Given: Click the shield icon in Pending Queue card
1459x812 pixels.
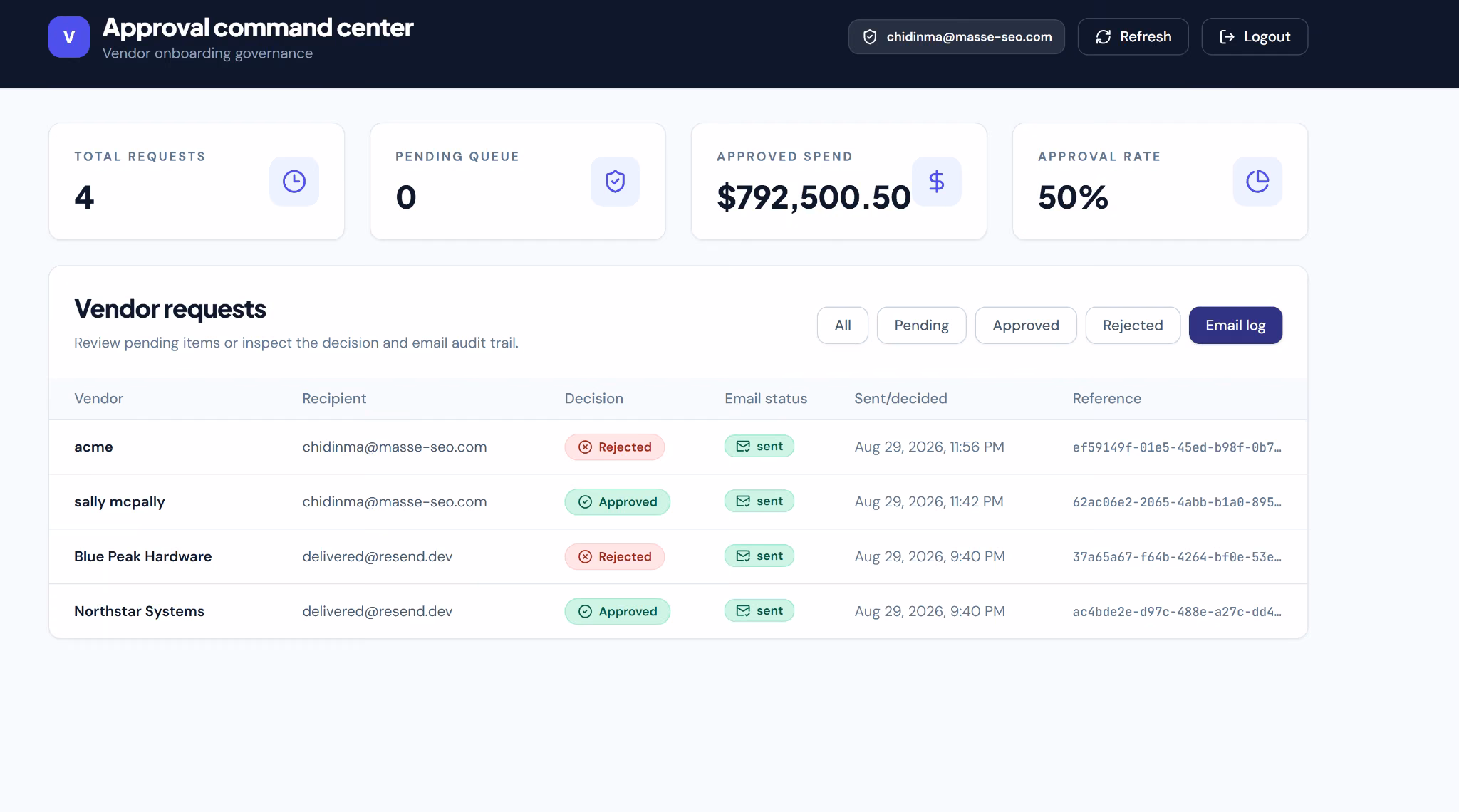Looking at the screenshot, I should [616, 182].
